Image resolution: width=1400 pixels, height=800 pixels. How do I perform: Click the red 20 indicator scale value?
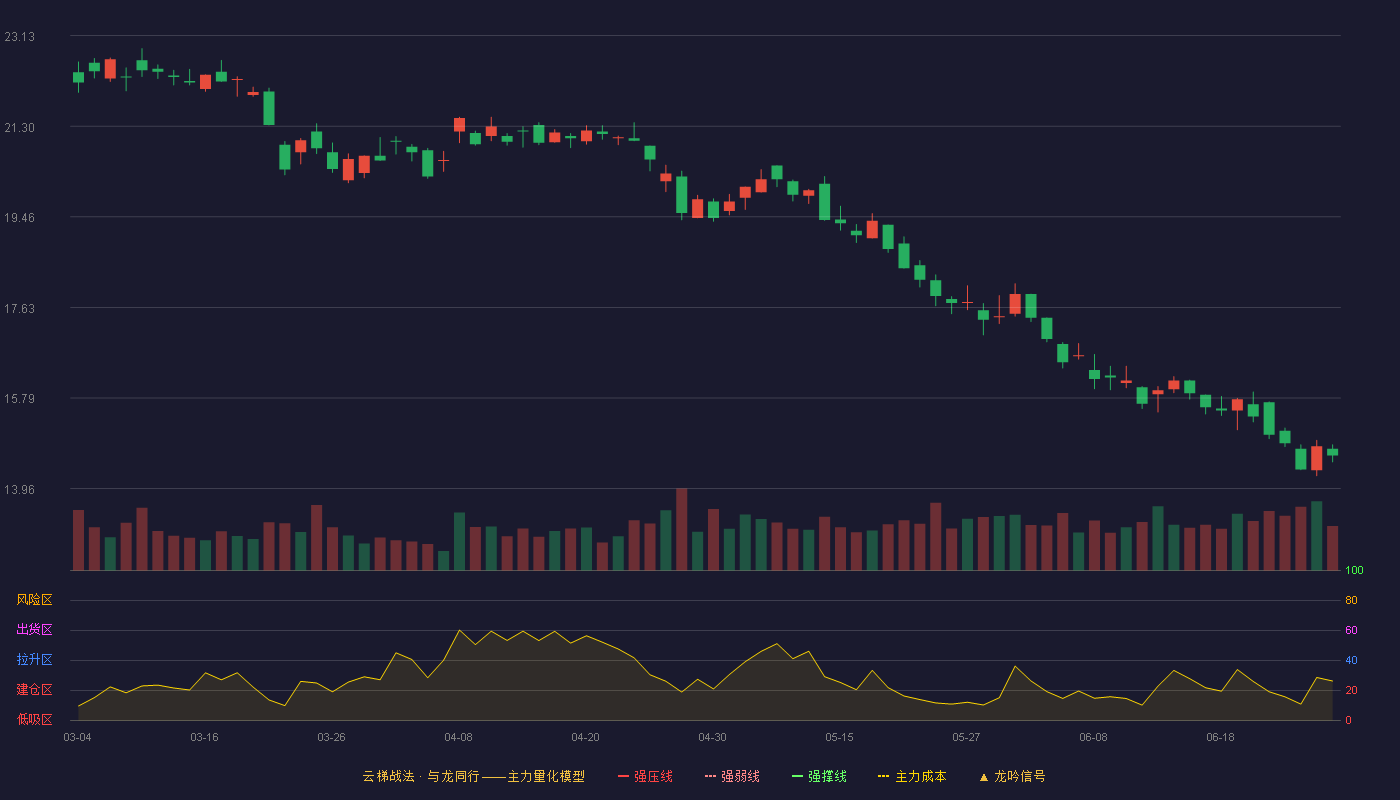coord(1351,691)
